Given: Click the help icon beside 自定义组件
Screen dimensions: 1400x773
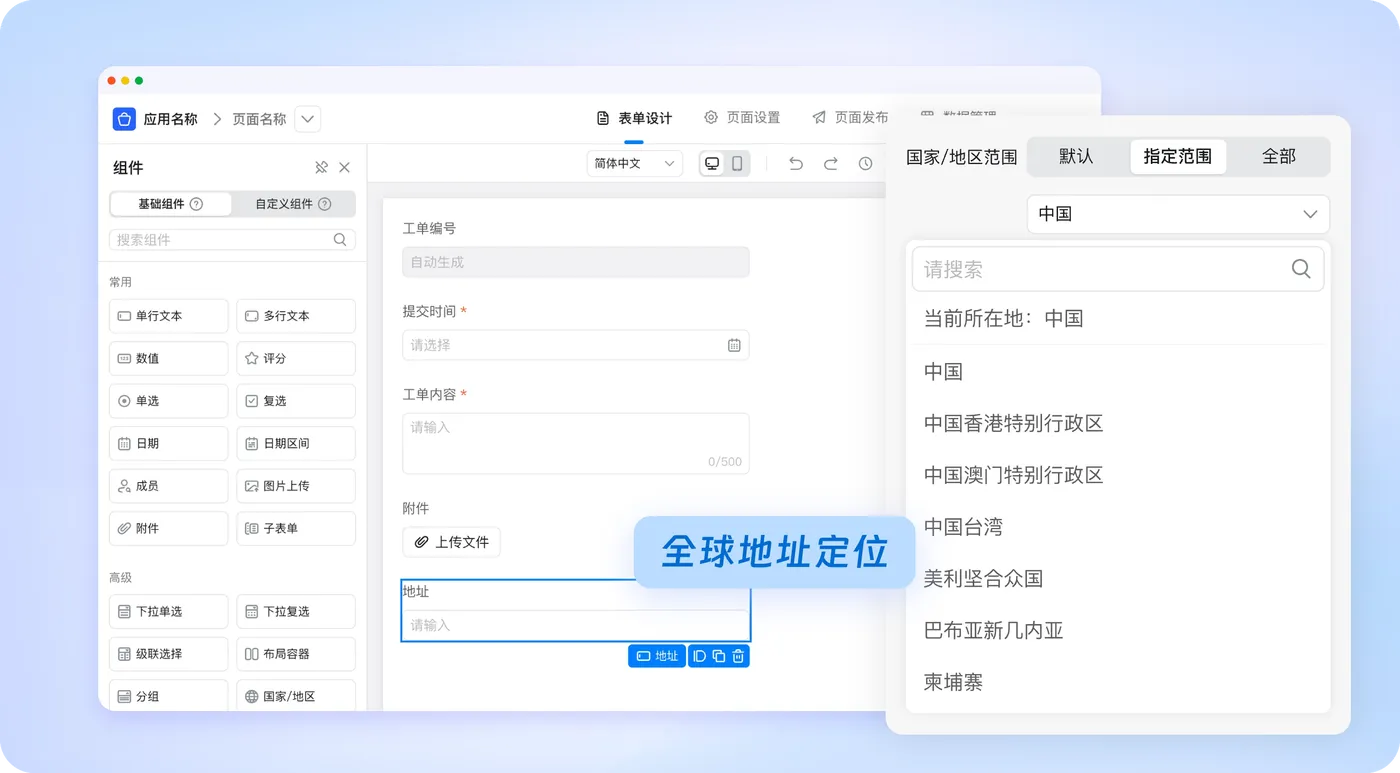Looking at the screenshot, I should pos(324,204).
